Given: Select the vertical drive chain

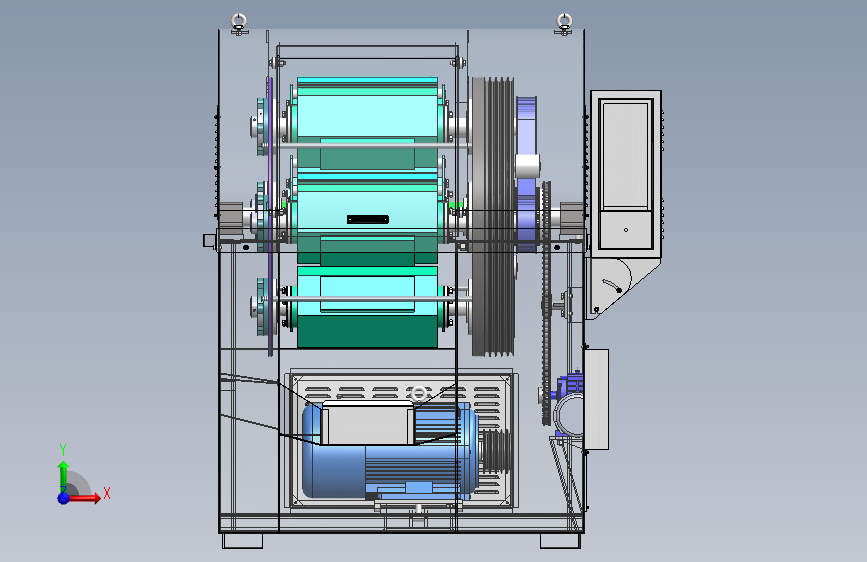Looking at the screenshot, I should tap(546, 303).
